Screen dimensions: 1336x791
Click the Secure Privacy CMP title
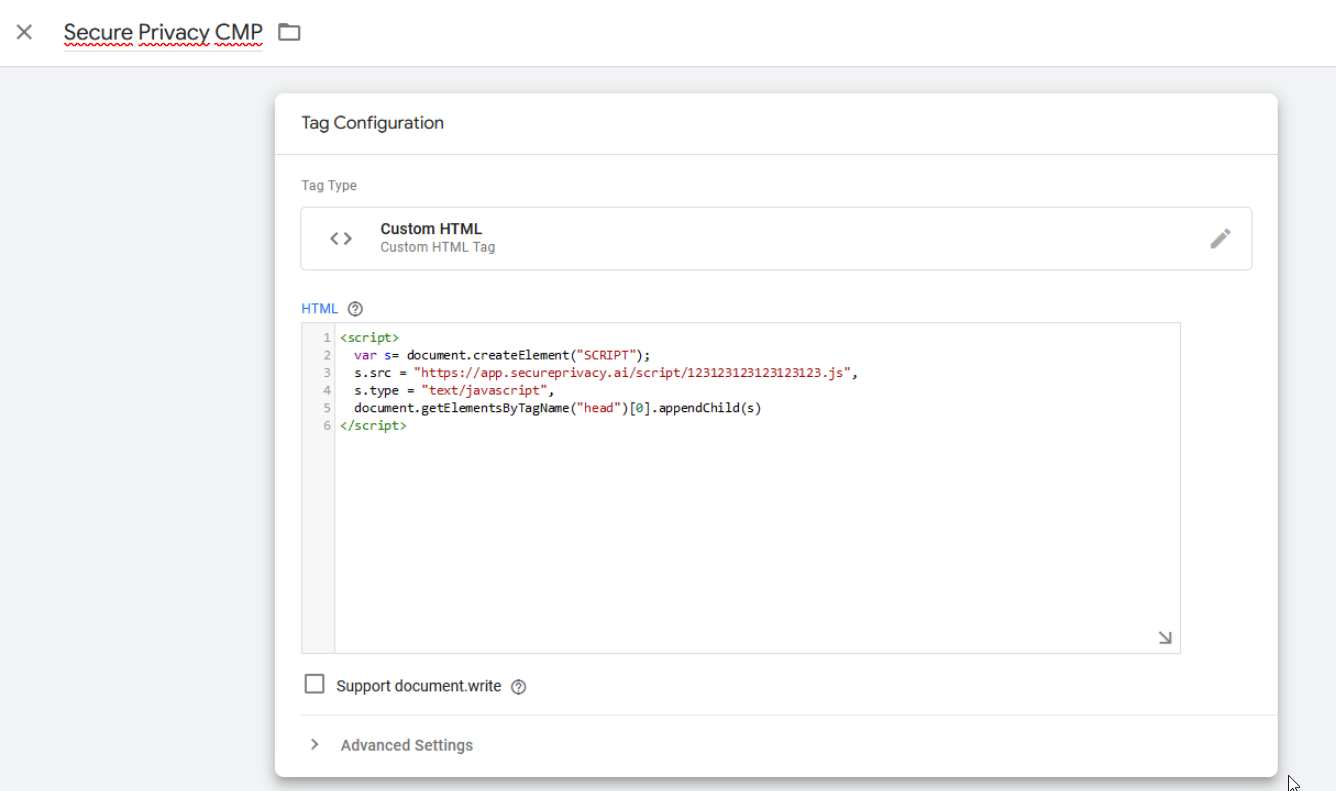point(162,31)
